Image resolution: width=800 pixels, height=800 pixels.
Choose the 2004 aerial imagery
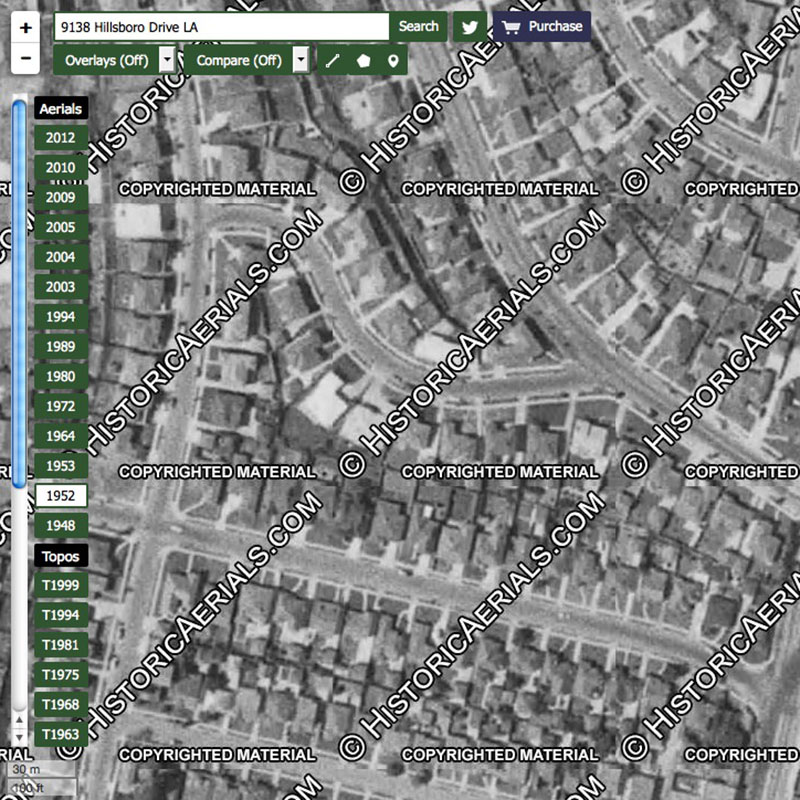point(61,257)
